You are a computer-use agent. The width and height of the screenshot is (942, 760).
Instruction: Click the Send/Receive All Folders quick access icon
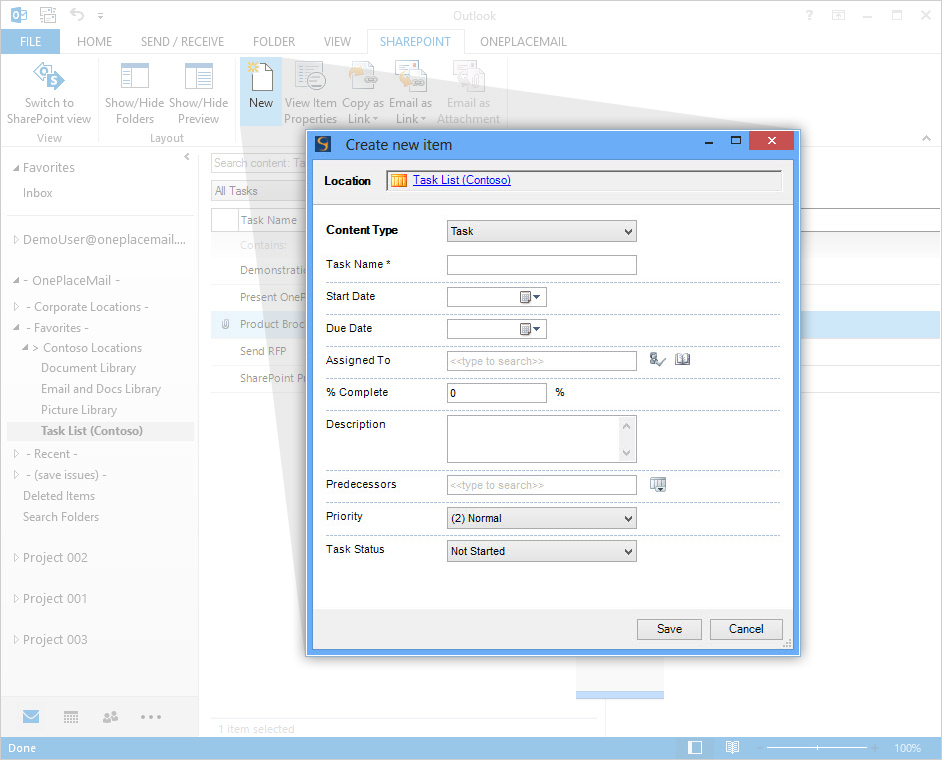click(x=48, y=14)
